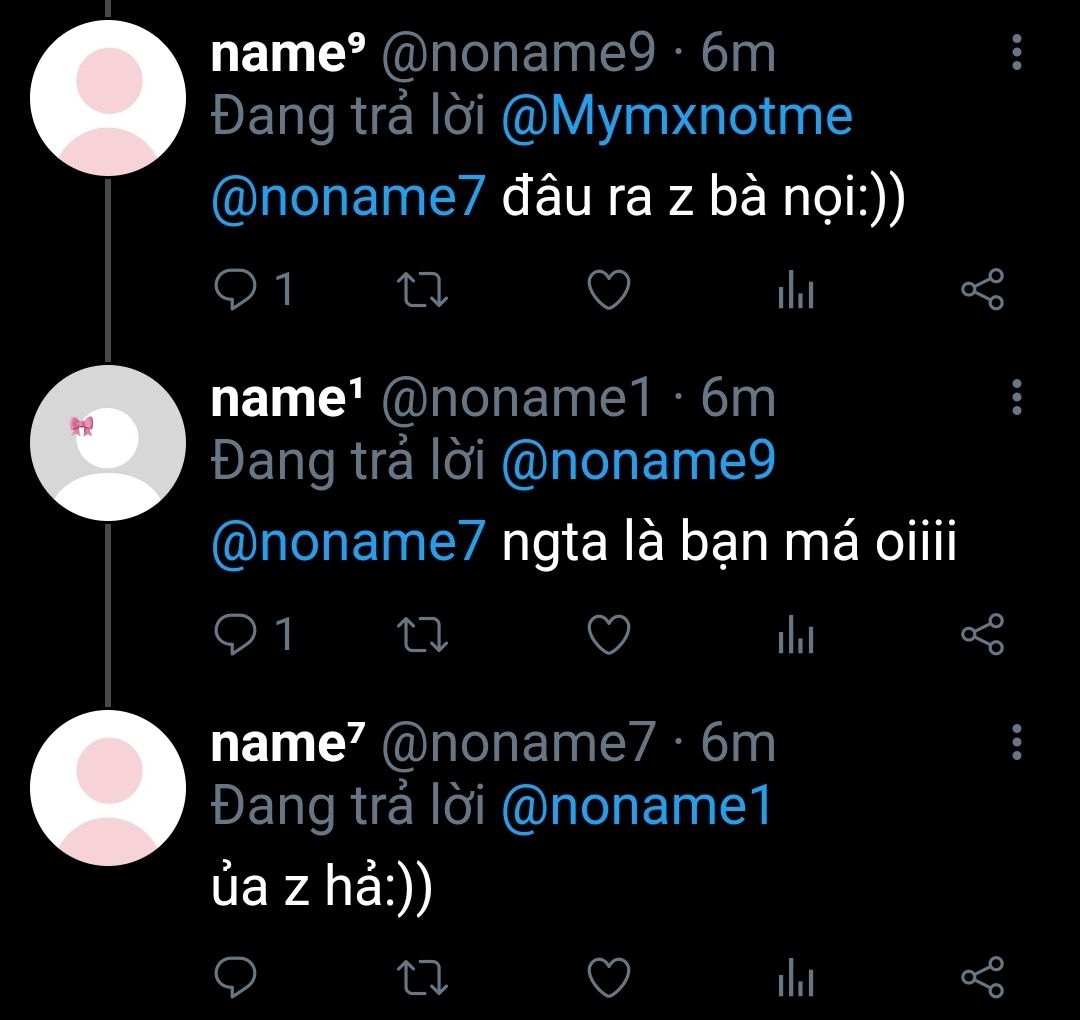Share noname9's tweet

tap(981, 290)
